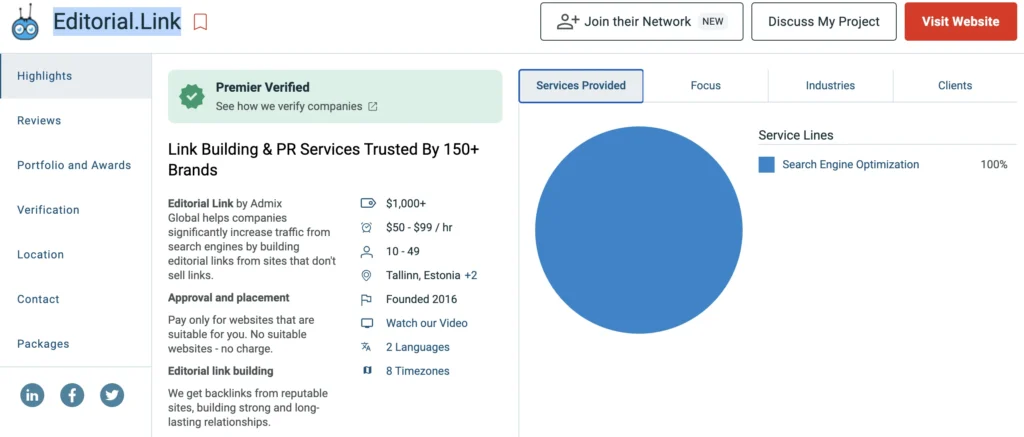Click the languages translate icon
The image size is (1024, 437).
[367, 347]
